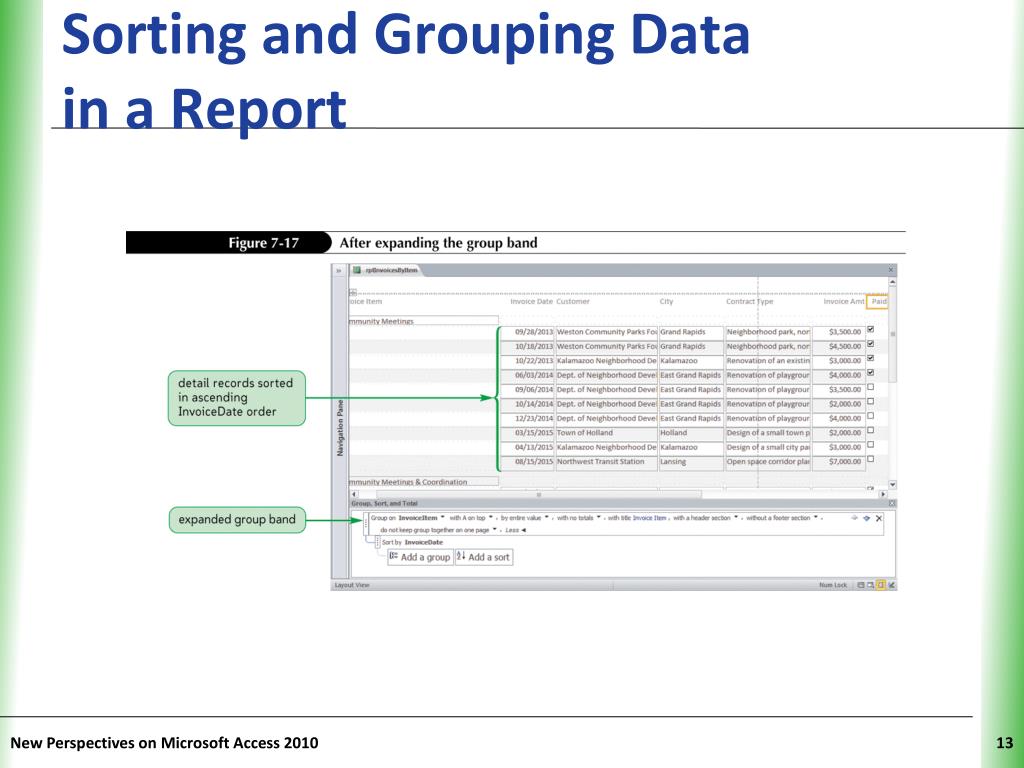This screenshot has height=768, width=1024.
Task: Check Paid for the 03/15/2015 invoice
Action: (871, 431)
